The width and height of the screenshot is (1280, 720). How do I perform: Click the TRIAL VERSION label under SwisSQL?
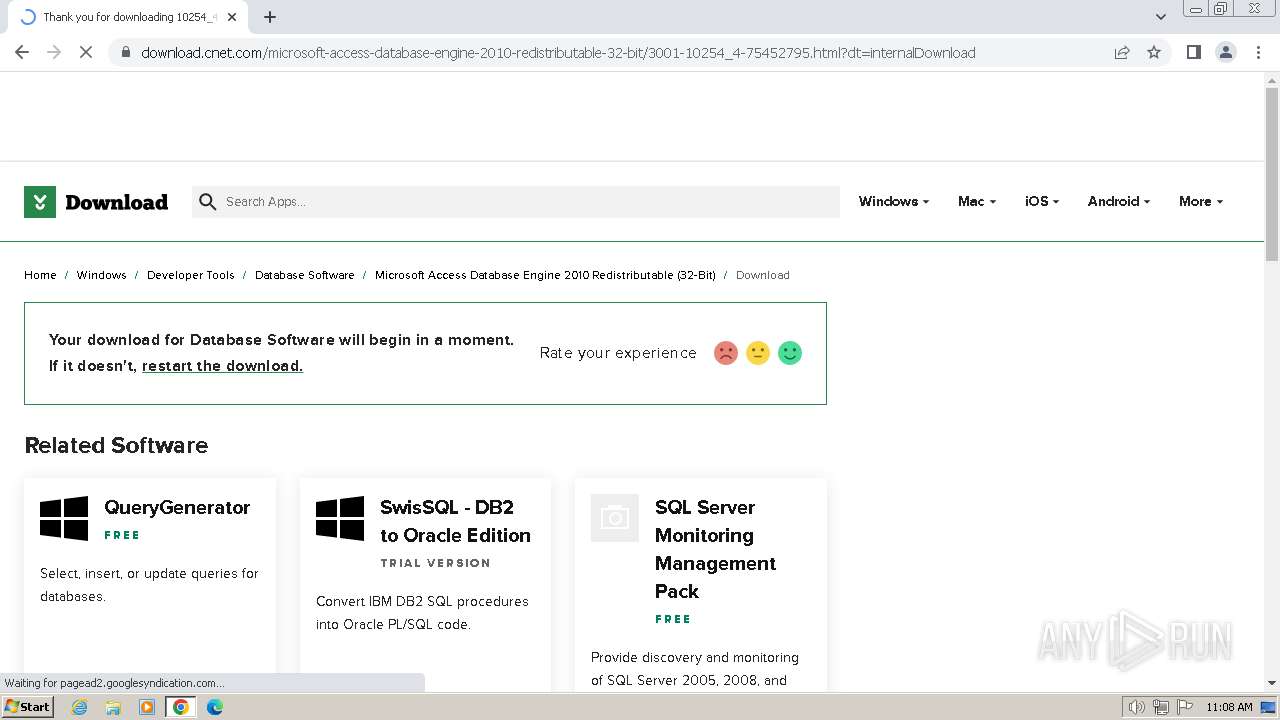[435, 563]
